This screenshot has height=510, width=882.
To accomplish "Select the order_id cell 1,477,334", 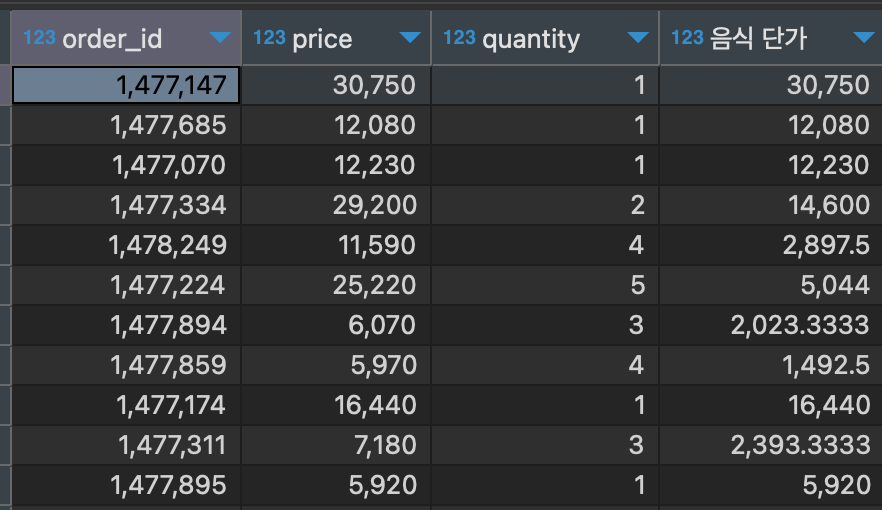I will (x=126, y=205).
